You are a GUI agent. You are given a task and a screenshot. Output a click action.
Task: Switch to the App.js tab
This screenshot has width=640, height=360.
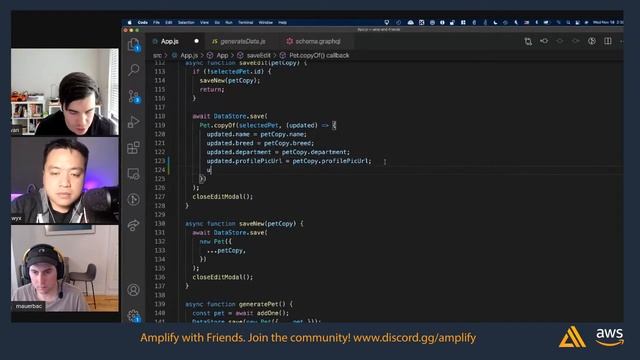click(169, 41)
